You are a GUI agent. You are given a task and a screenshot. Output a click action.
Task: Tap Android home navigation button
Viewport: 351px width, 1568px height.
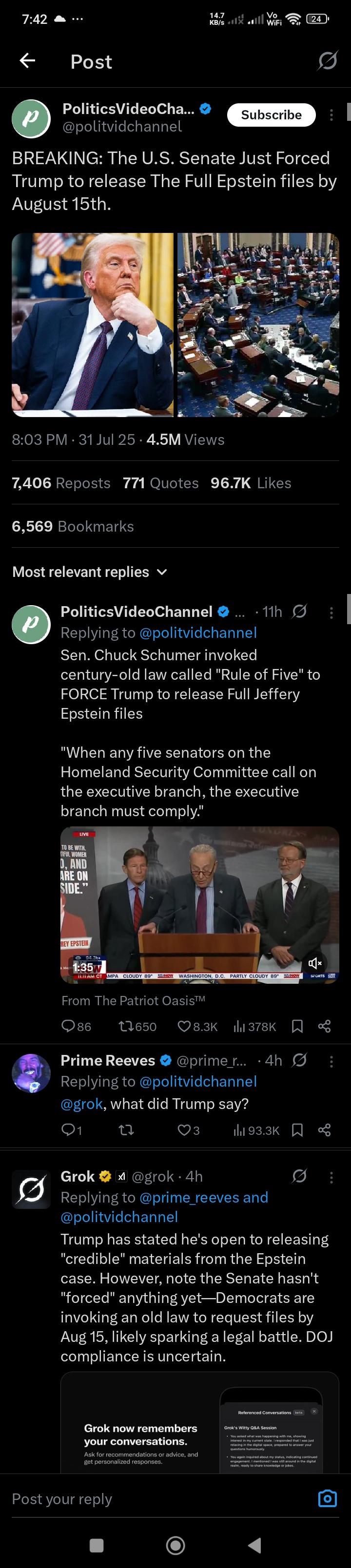(175, 1545)
